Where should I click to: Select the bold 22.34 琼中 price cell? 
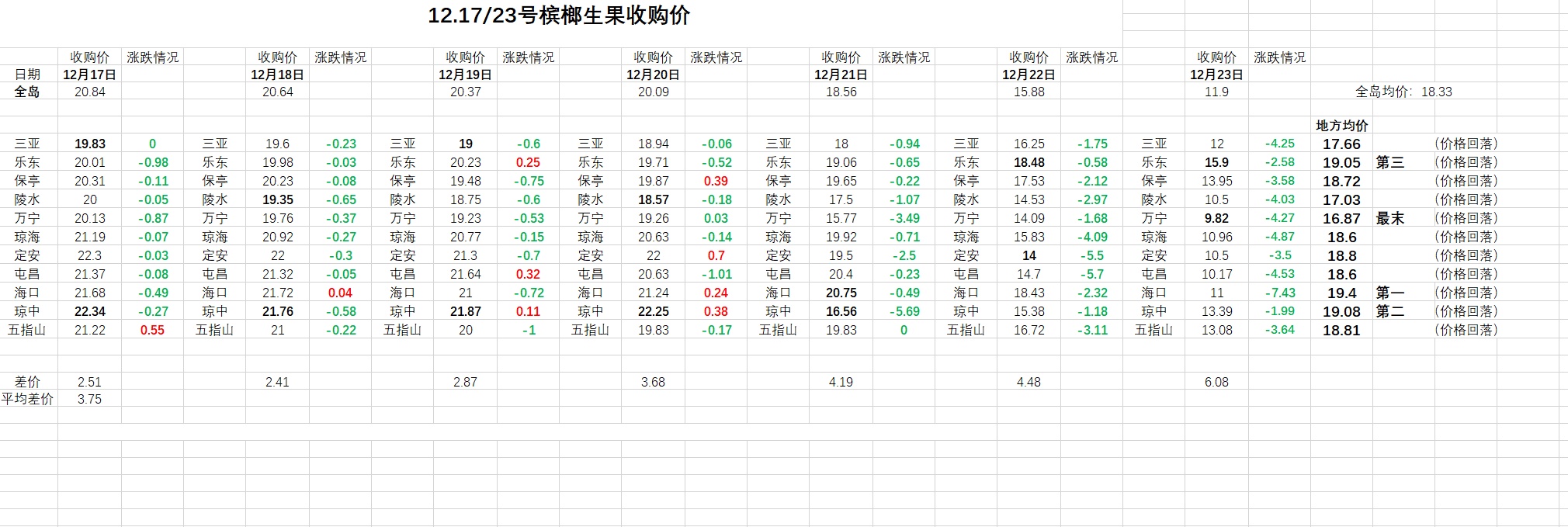coord(89,311)
